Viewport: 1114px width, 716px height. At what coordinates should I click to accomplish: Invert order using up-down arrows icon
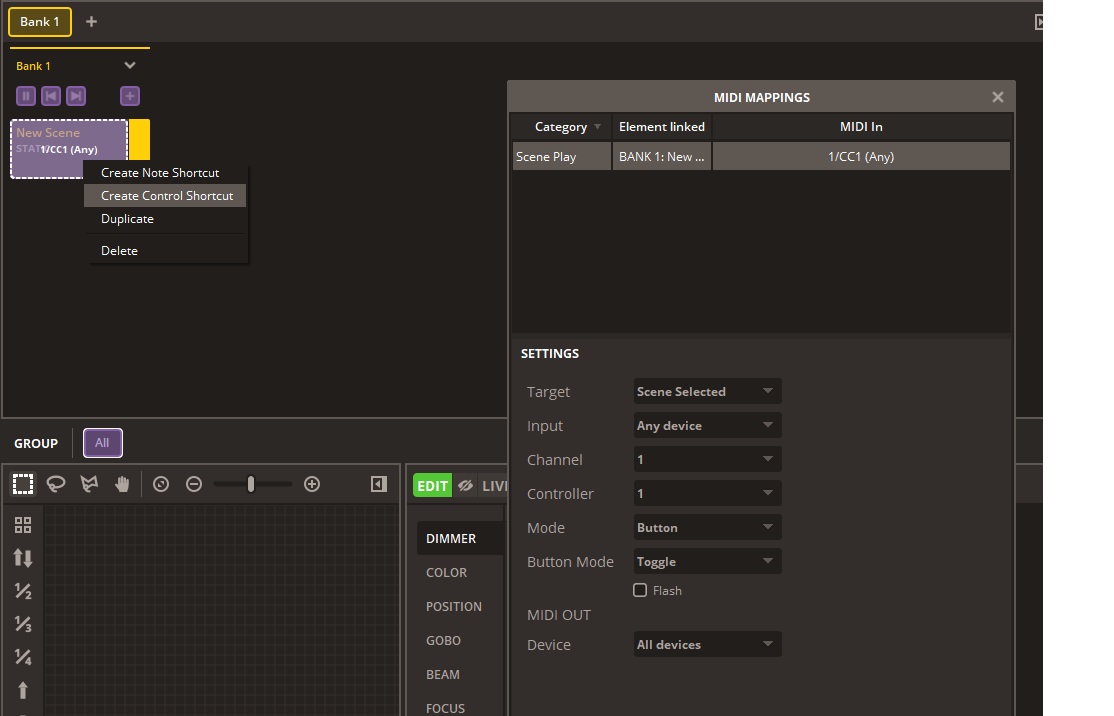click(x=23, y=558)
